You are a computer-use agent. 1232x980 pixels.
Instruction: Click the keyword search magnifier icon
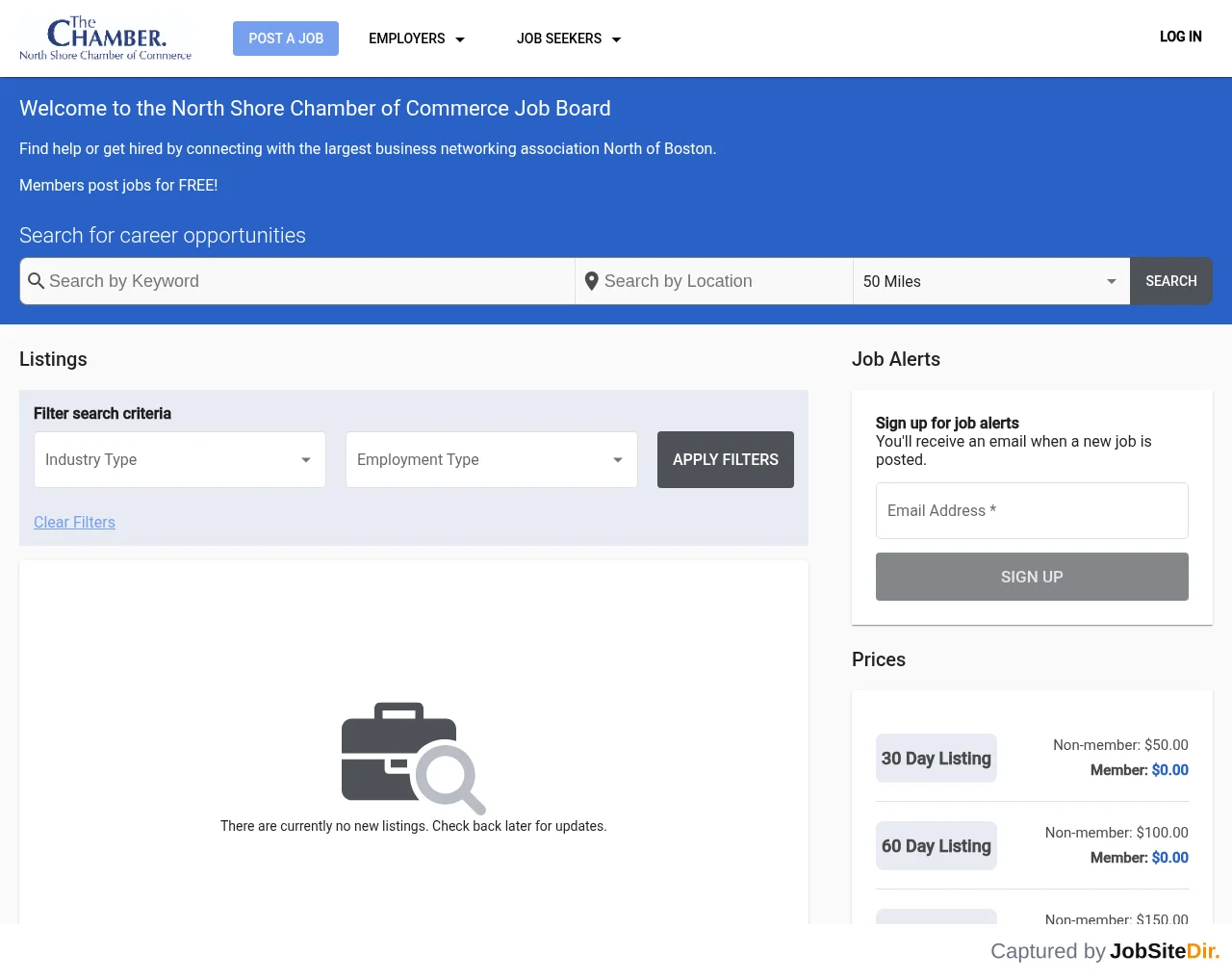37,281
